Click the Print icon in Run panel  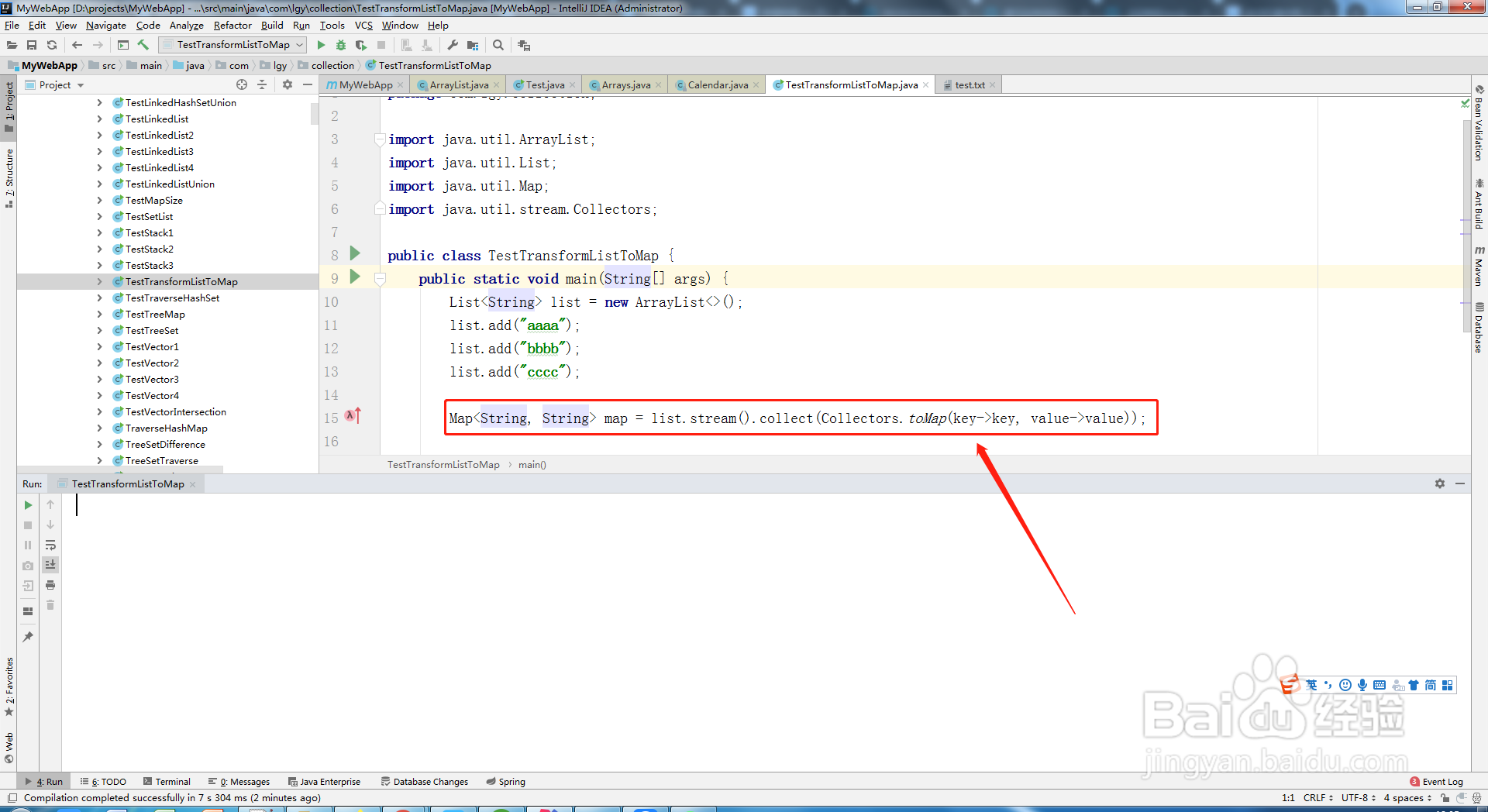50,585
